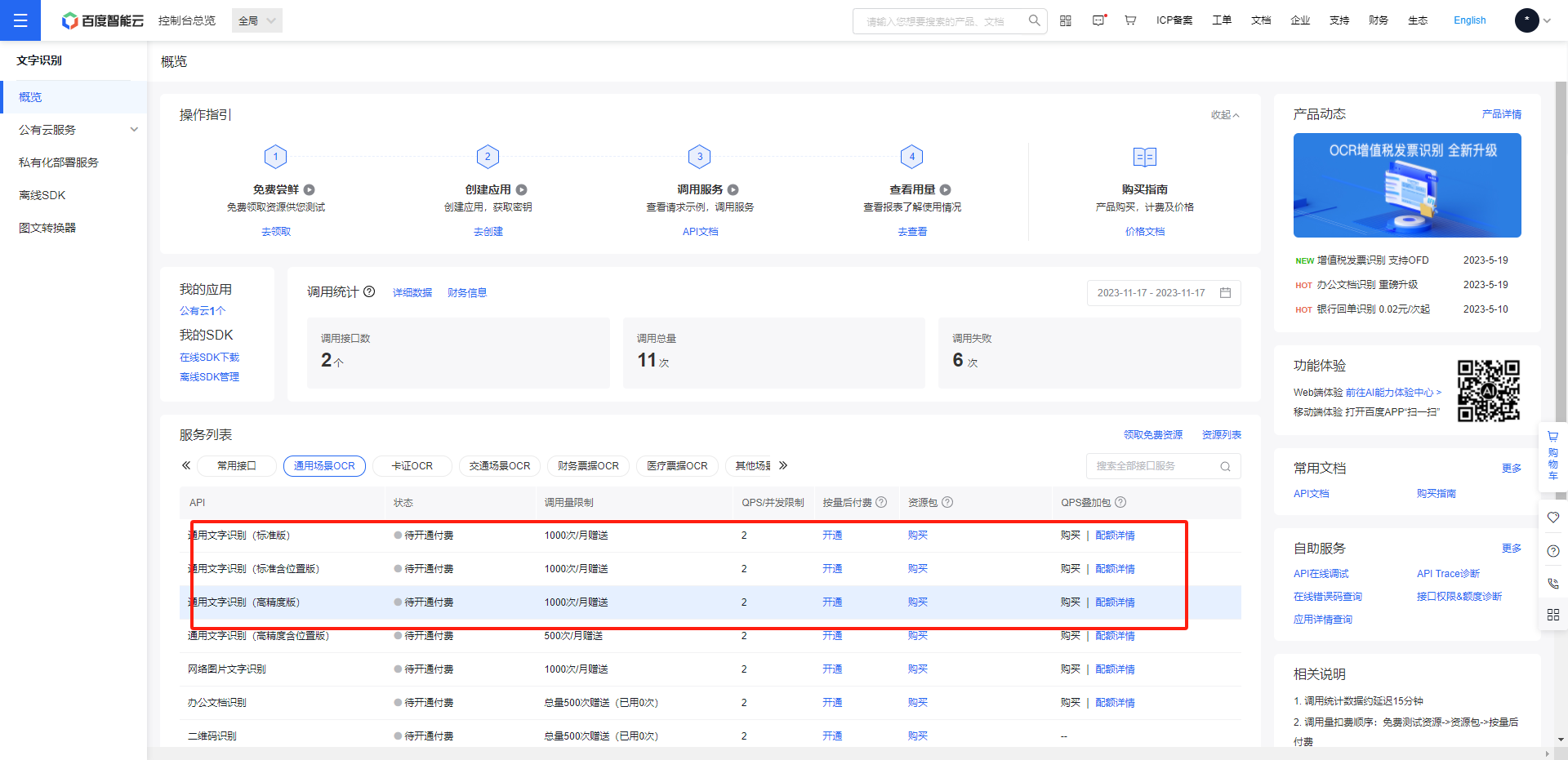This screenshot has height=760, width=1568.
Task: Open the 全局 region dropdown
Action: tap(257, 20)
